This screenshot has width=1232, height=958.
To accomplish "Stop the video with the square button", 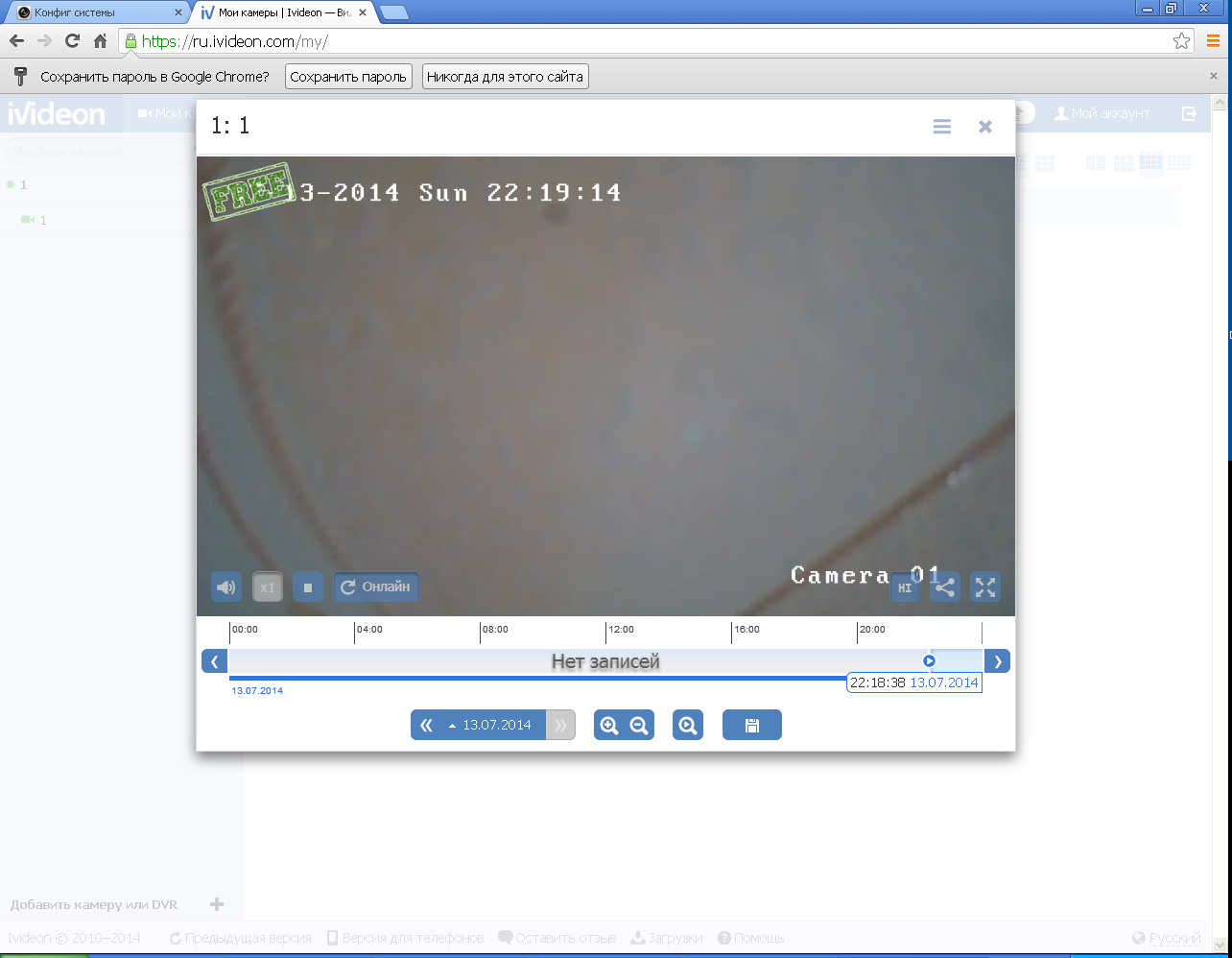I will pyautogui.click(x=308, y=587).
